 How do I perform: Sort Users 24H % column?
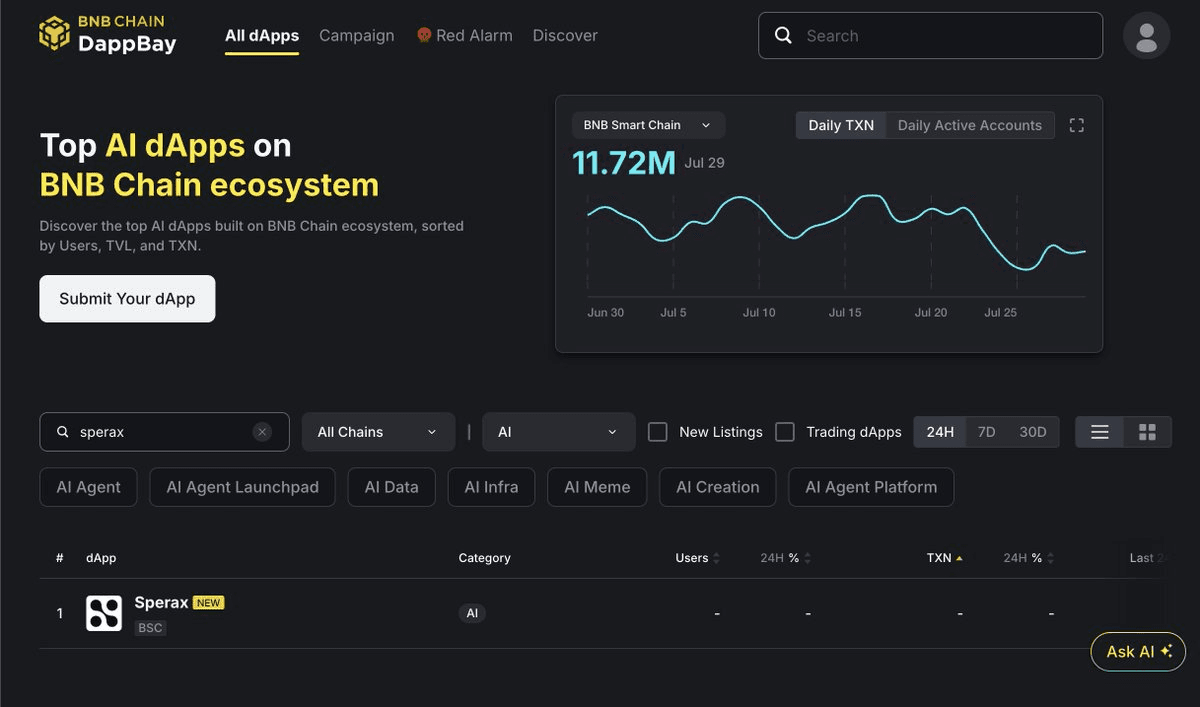click(807, 558)
